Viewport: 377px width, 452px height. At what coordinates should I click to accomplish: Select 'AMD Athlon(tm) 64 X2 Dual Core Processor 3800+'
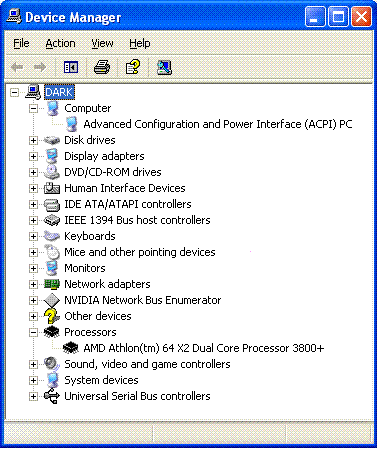point(204,348)
